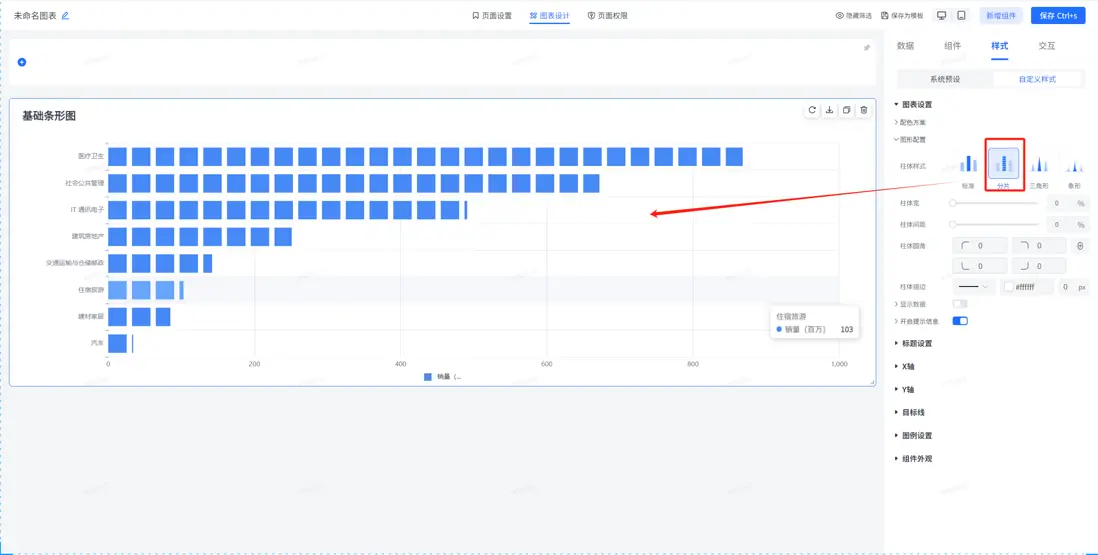This screenshot has width=1098, height=555.
Task: Open the 页面设置 tab
Action: [492, 16]
